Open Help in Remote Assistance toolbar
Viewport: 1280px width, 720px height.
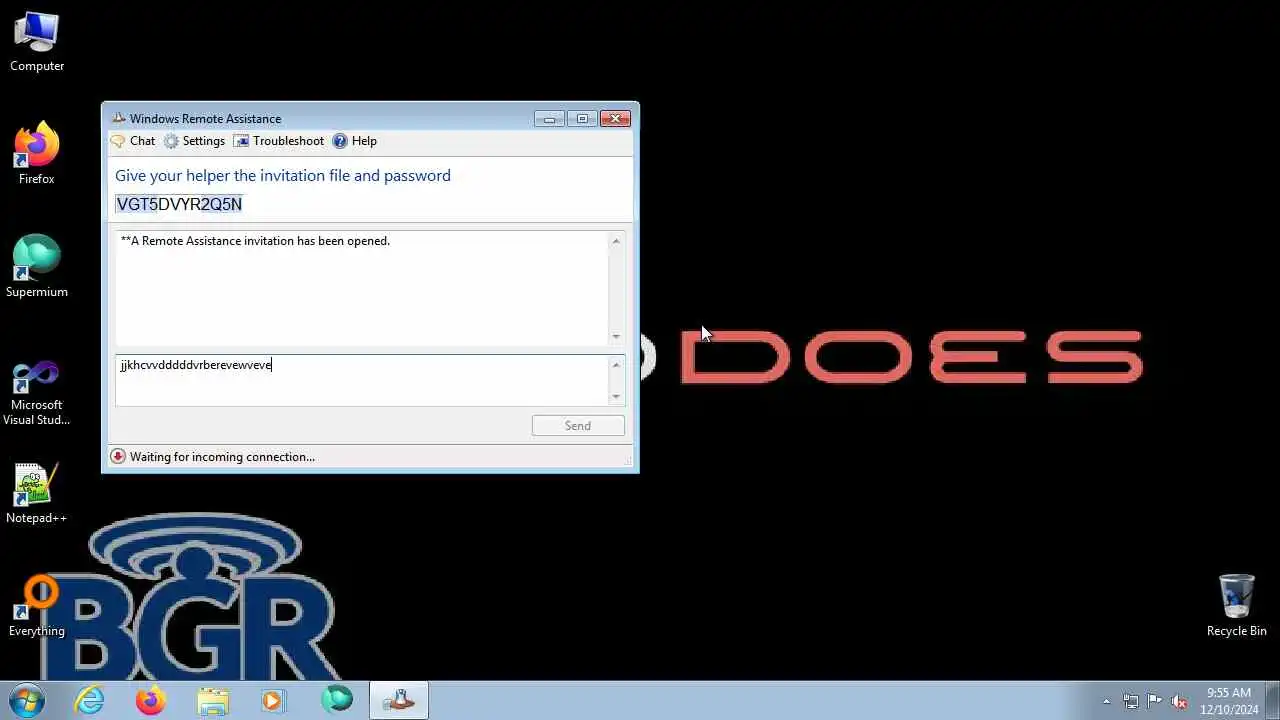[354, 141]
